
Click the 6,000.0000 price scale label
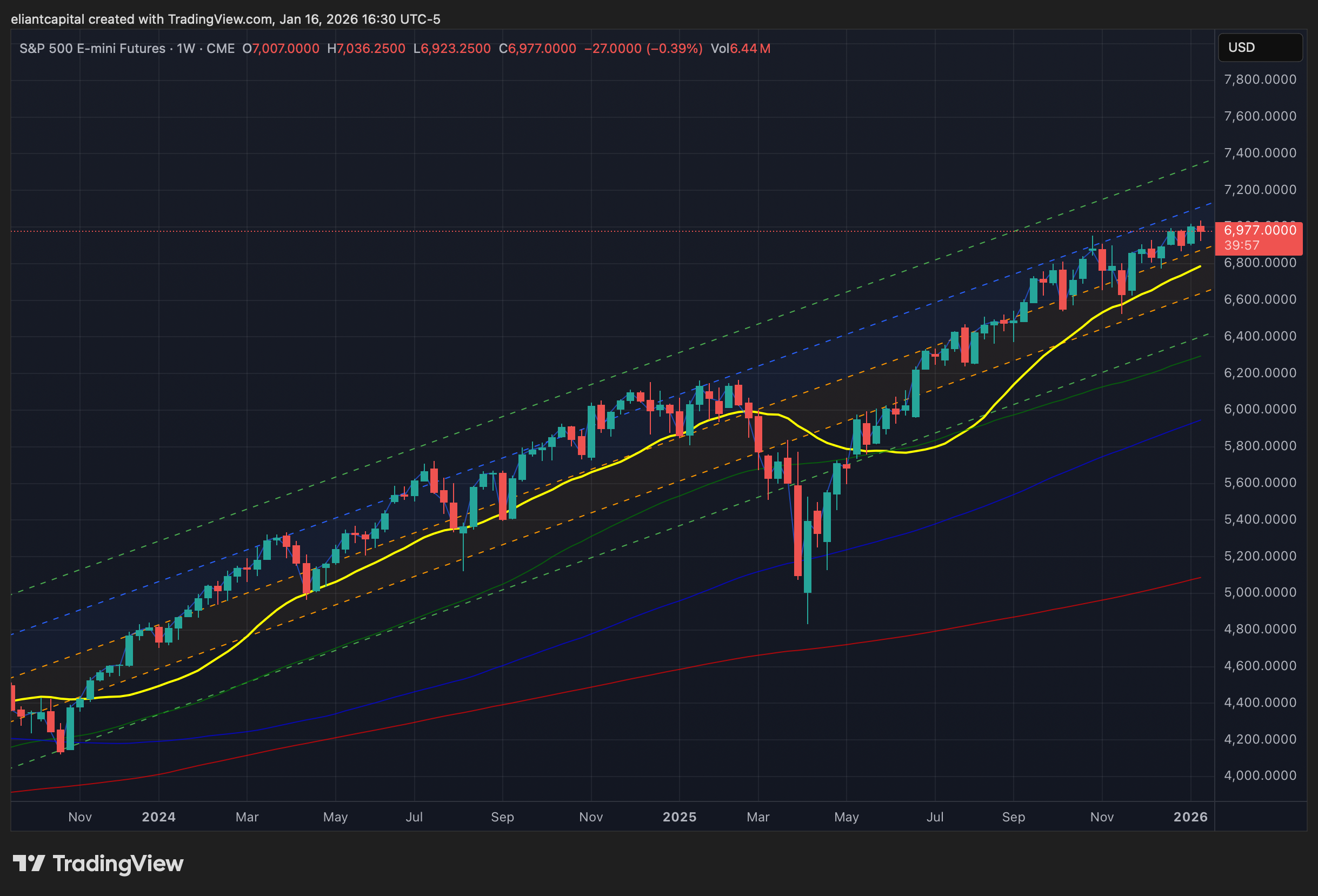pyautogui.click(x=1260, y=410)
